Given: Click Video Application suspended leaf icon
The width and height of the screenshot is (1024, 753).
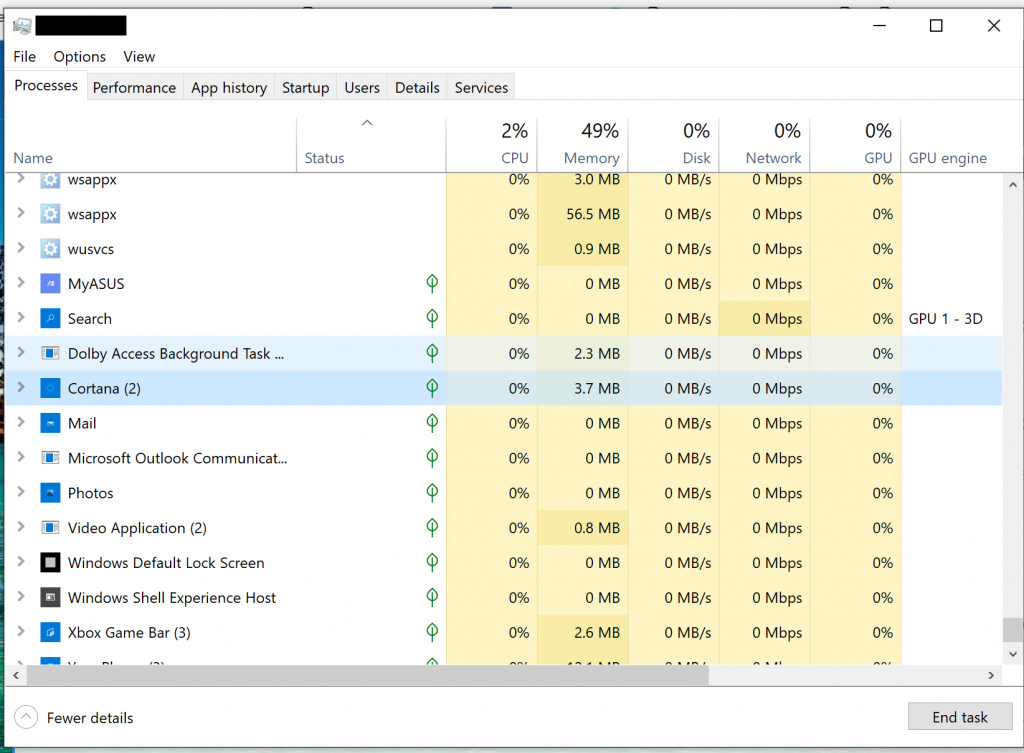Looking at the screenshot, I should tap(432, 528).
